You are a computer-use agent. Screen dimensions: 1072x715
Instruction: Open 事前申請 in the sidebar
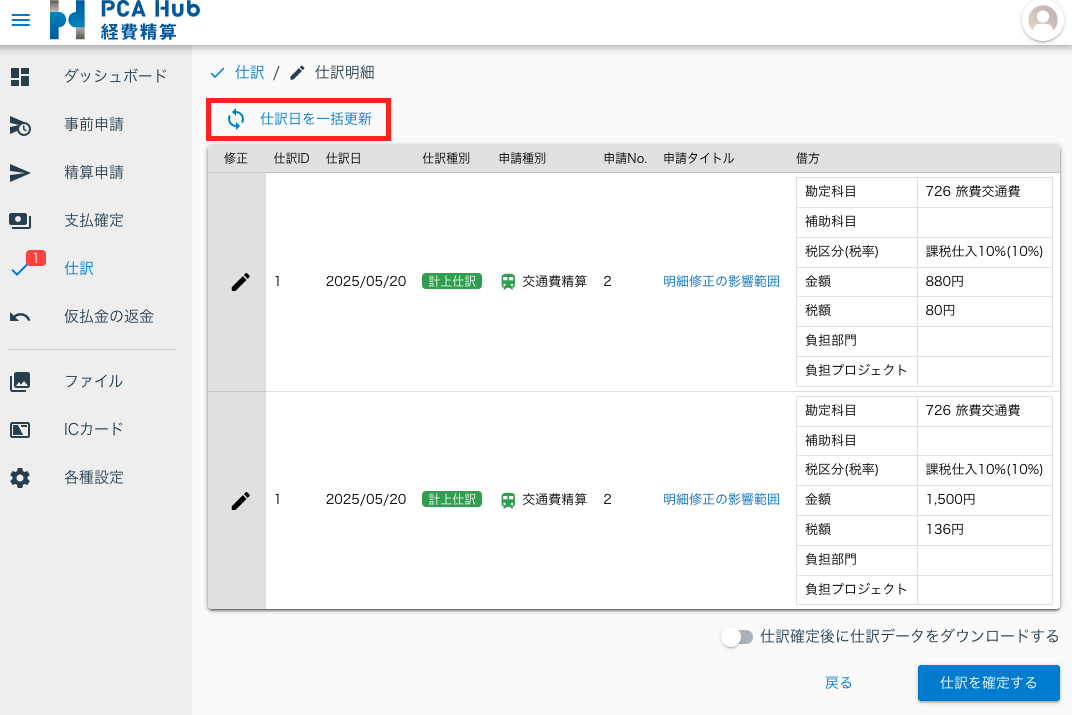(94, 125)
